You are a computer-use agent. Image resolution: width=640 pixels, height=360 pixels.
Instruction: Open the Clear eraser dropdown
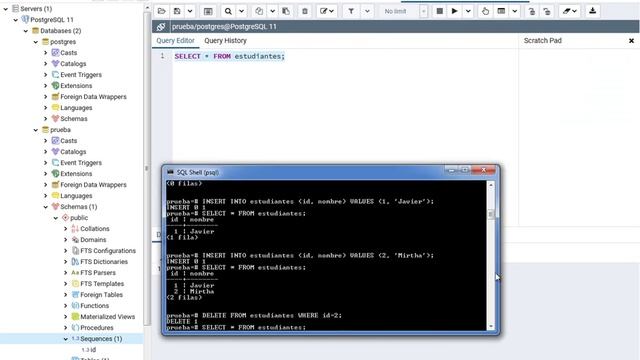[570, 11]
